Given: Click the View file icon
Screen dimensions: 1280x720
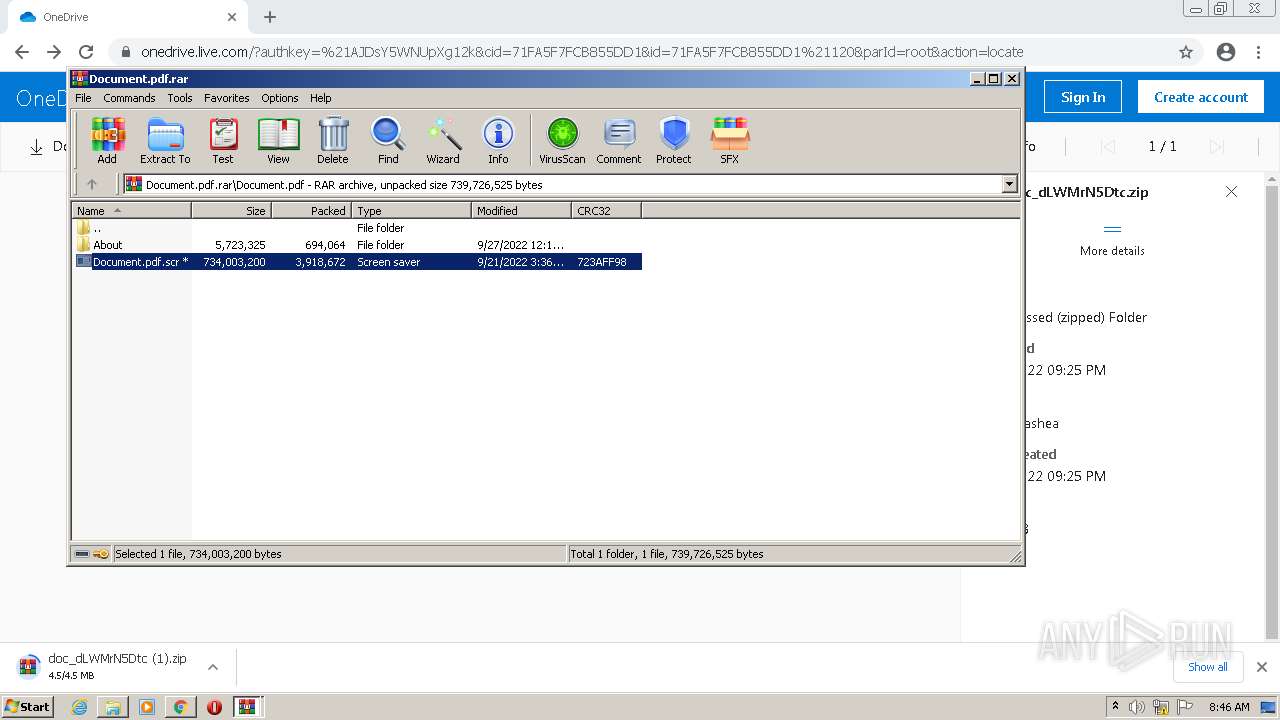Looking at the screenshot, I should pyautogui.click(x=278, y=140).
